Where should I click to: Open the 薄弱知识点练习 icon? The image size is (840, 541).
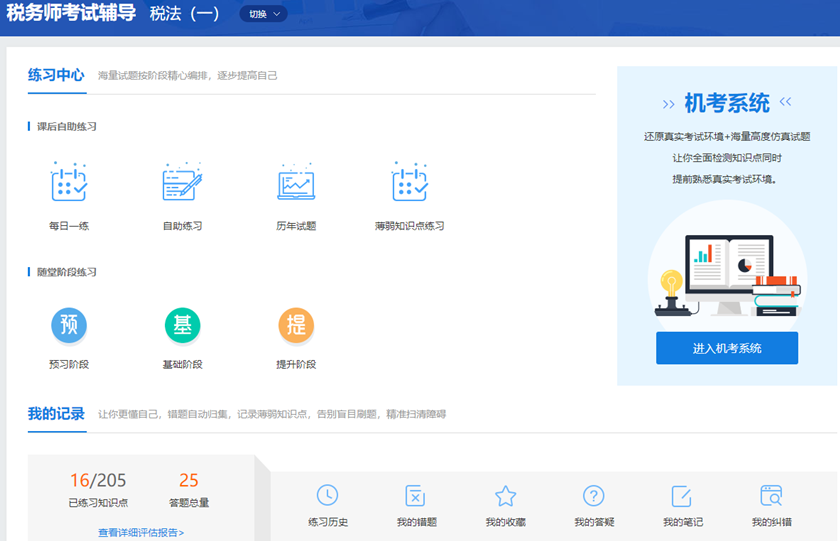point(409,184)
